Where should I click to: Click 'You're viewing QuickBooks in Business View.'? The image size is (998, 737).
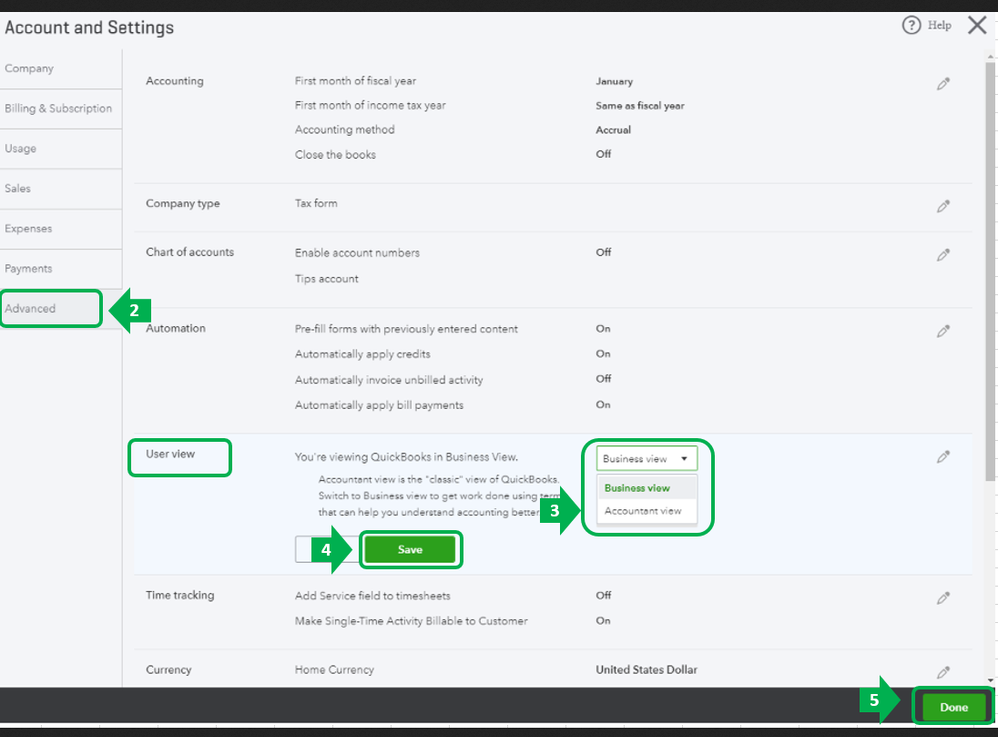[406, 457]
